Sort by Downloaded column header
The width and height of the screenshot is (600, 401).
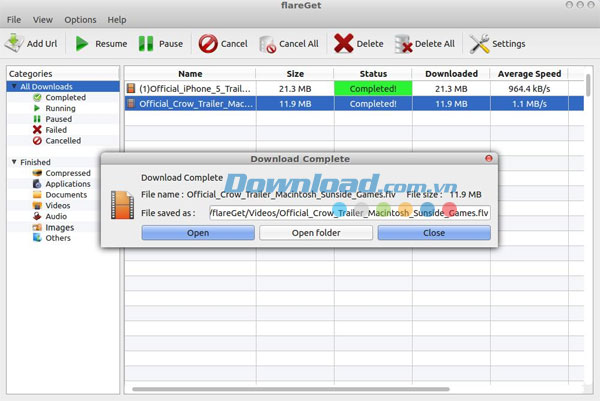coord(451,73)
